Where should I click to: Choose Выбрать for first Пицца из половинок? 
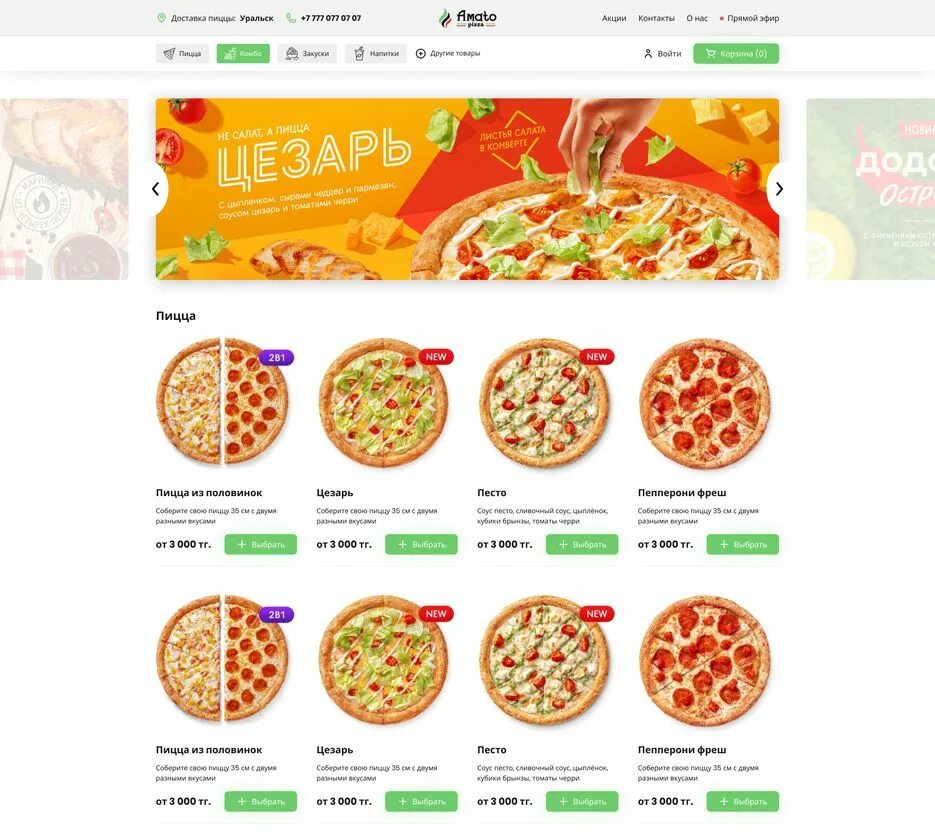(x=261, y=544)
